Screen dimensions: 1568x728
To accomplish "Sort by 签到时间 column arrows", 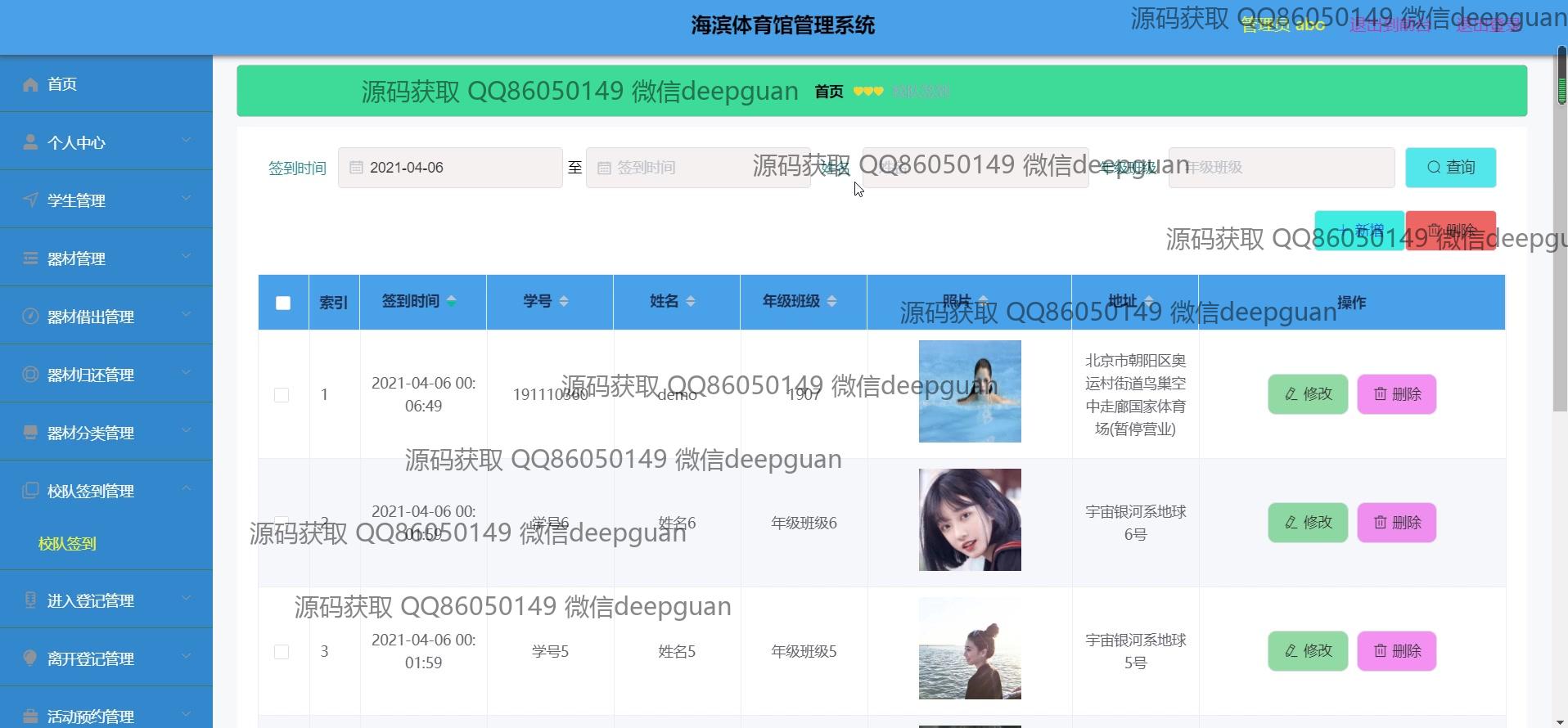I will [451, 302].
